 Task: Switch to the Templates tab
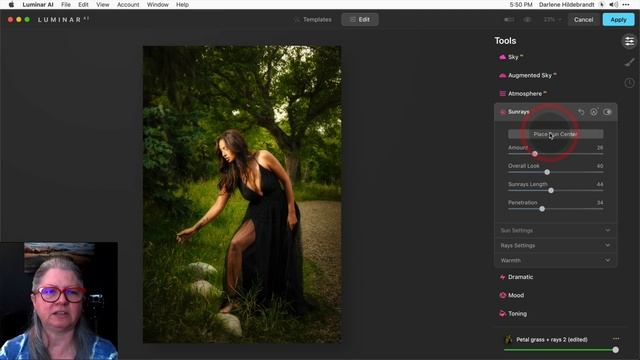coord(313,20)
